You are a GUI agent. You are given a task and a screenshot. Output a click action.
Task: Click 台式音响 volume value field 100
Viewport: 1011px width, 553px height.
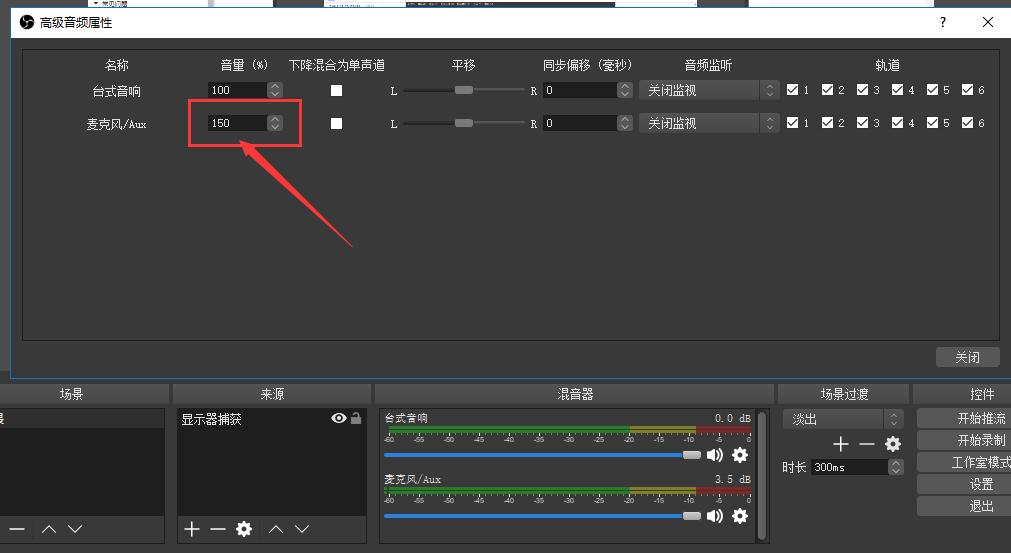[x=237, y=90]
